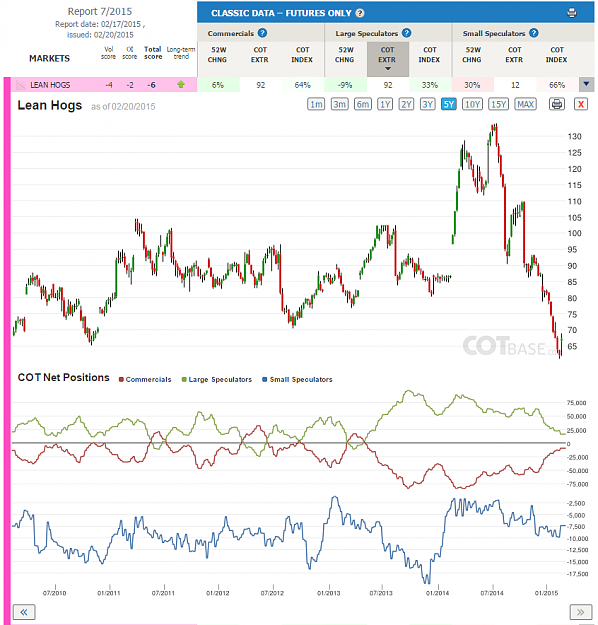The image size is (598, 625).
Task: Open help icon next to Commercials
Action: coord(262,33)
